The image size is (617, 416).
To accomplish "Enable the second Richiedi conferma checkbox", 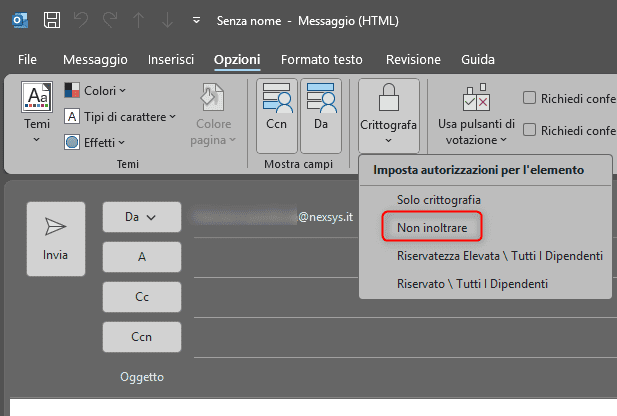I will click(529, 130).
